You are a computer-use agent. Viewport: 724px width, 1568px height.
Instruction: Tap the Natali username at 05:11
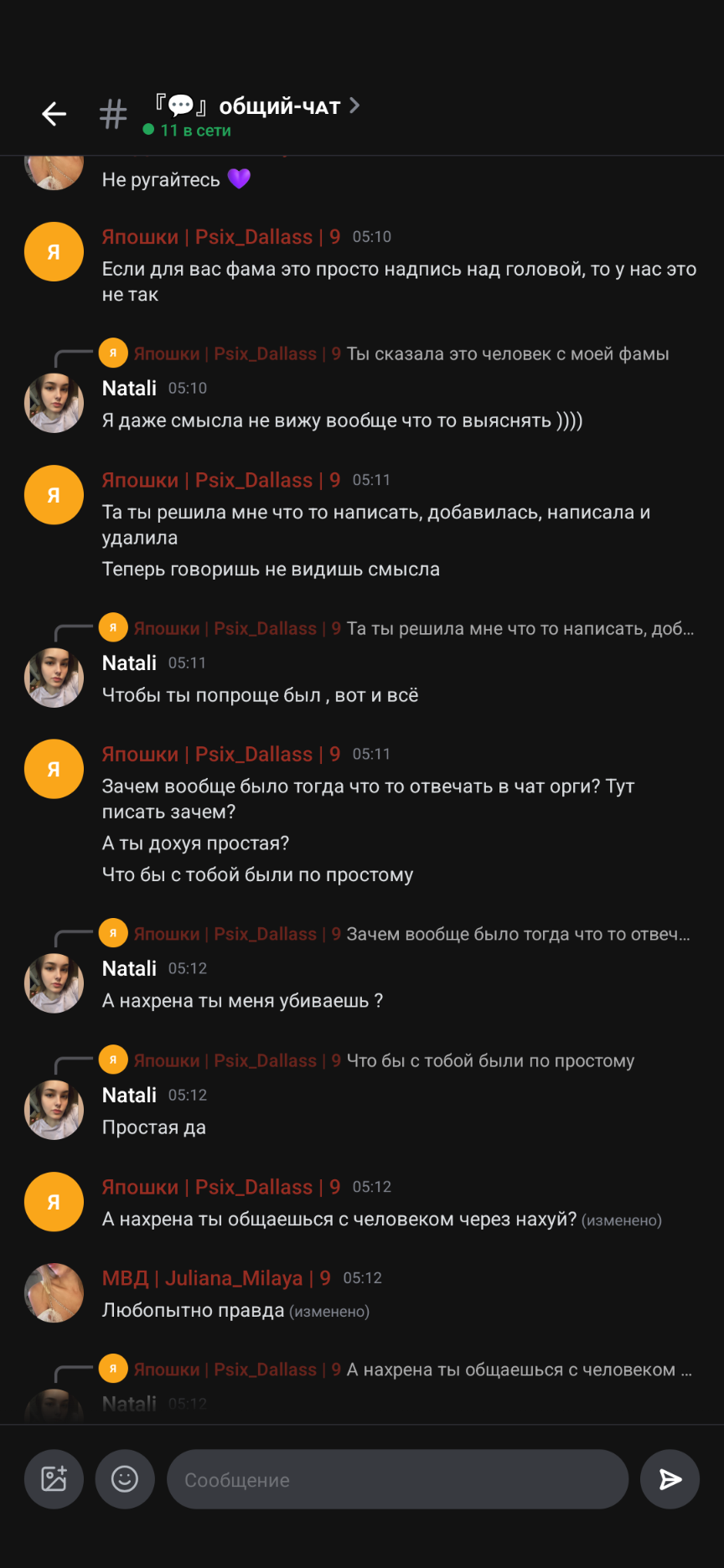[129, 663]
